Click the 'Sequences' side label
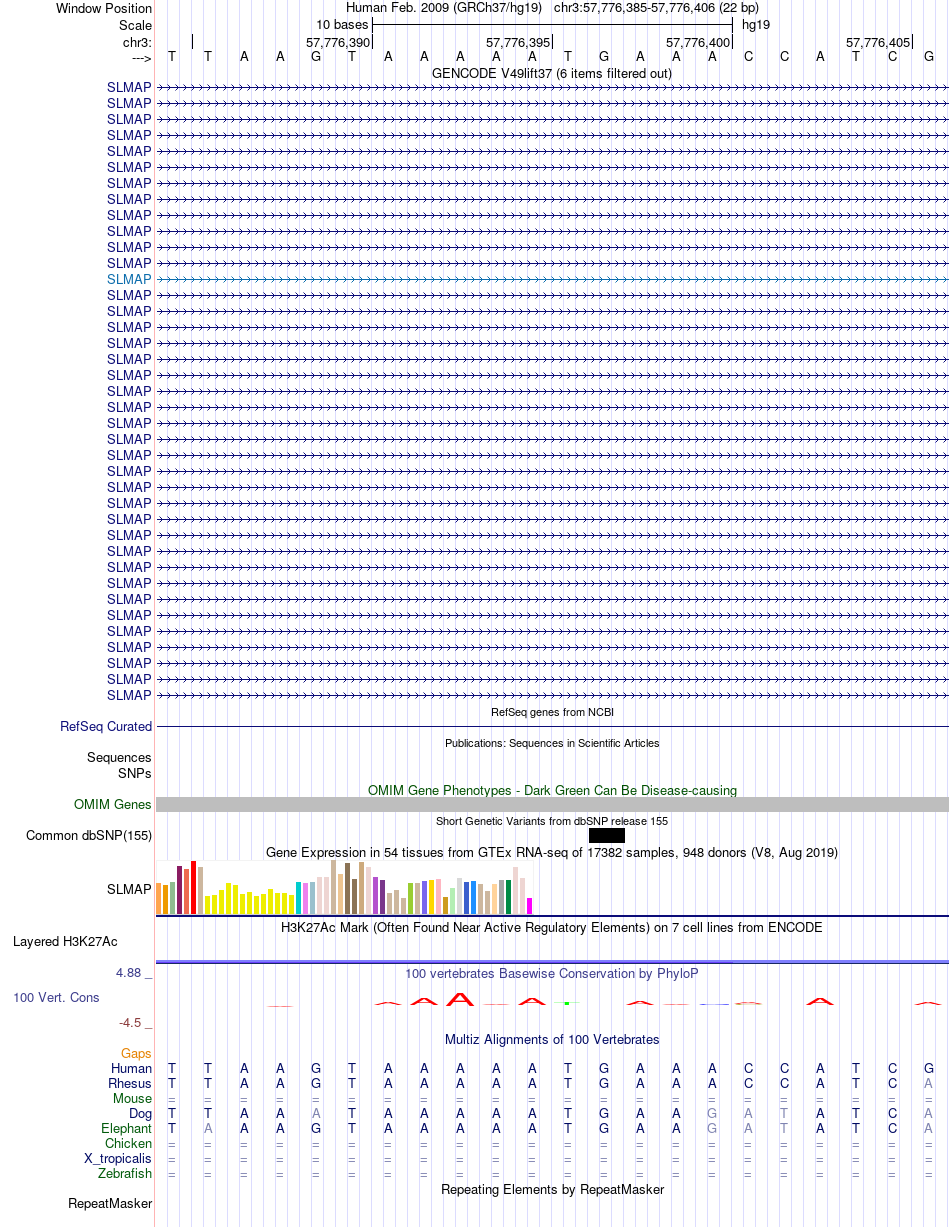The height and width of the screenshot is (1227, 950). pyautogui.click(x=119, y=758)
